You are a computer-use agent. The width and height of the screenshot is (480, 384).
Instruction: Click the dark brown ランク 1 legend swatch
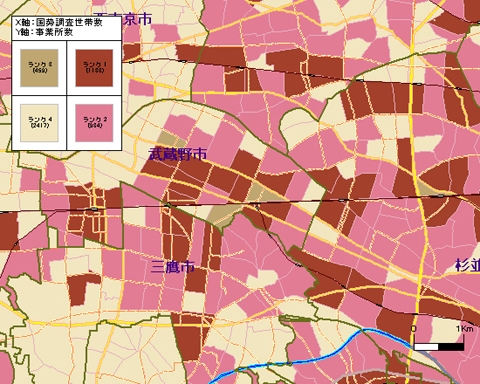pyautogui.click(x=94, y=68)
